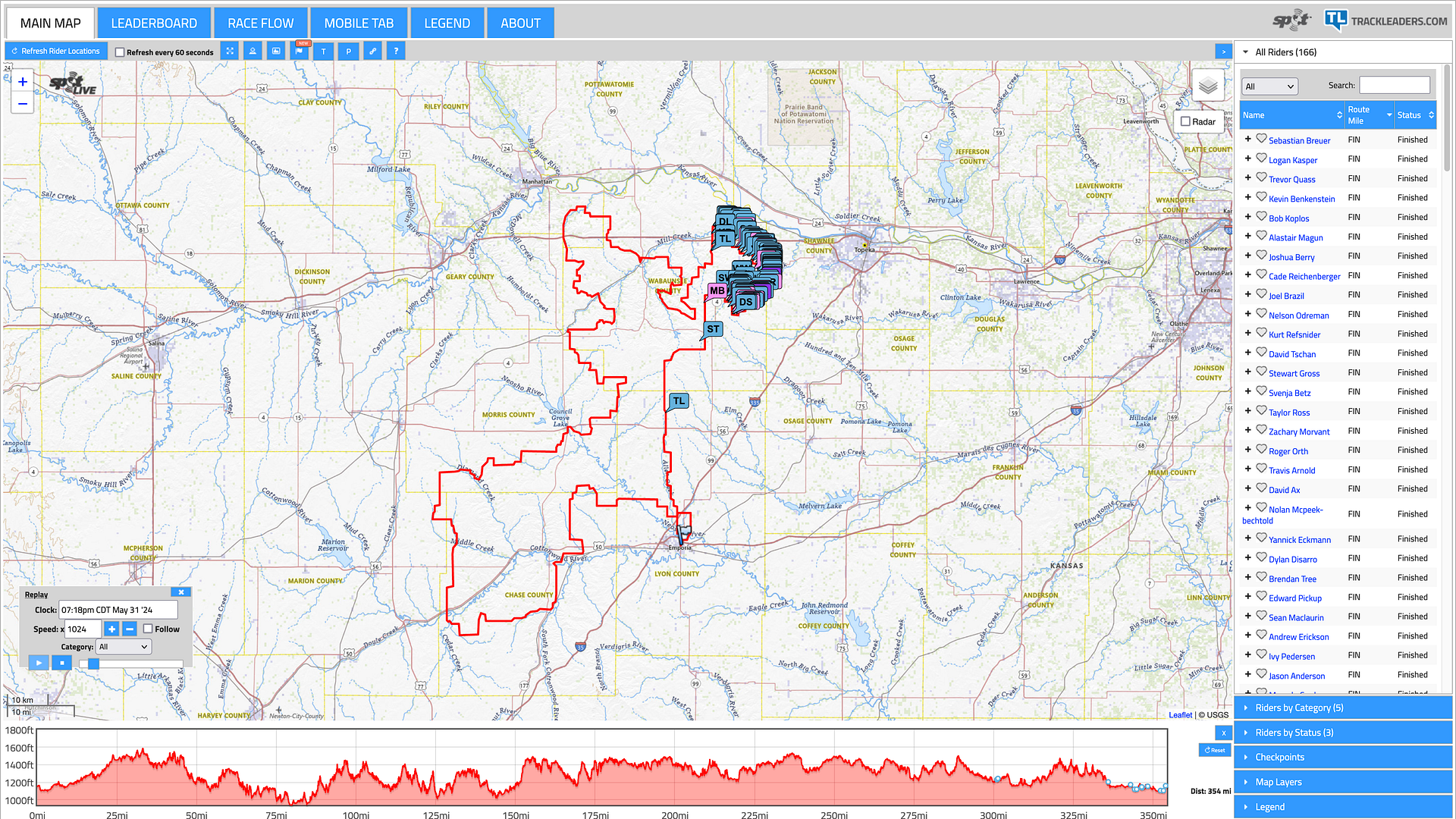This screenshot has height=819, width=1456.
Task: Toggle favorite heart for Svenja Betz
Action: point(1261,391)
